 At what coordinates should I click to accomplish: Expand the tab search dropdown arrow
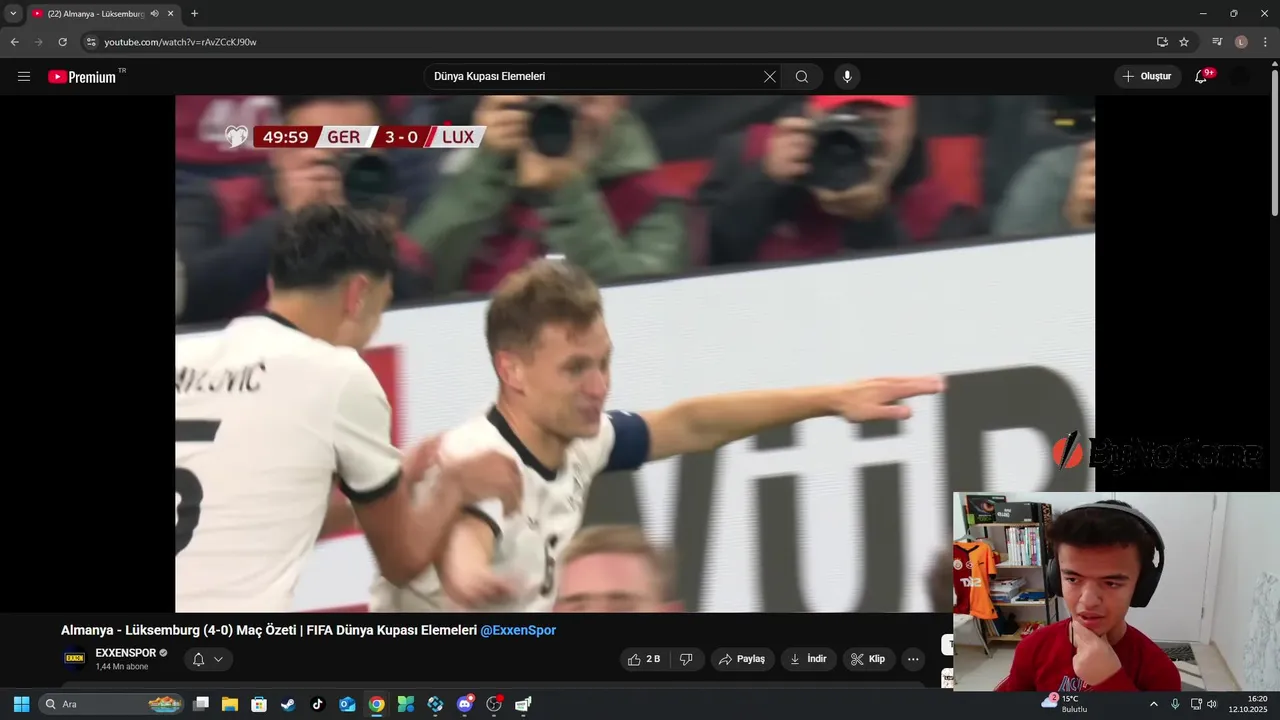point(13,14)
